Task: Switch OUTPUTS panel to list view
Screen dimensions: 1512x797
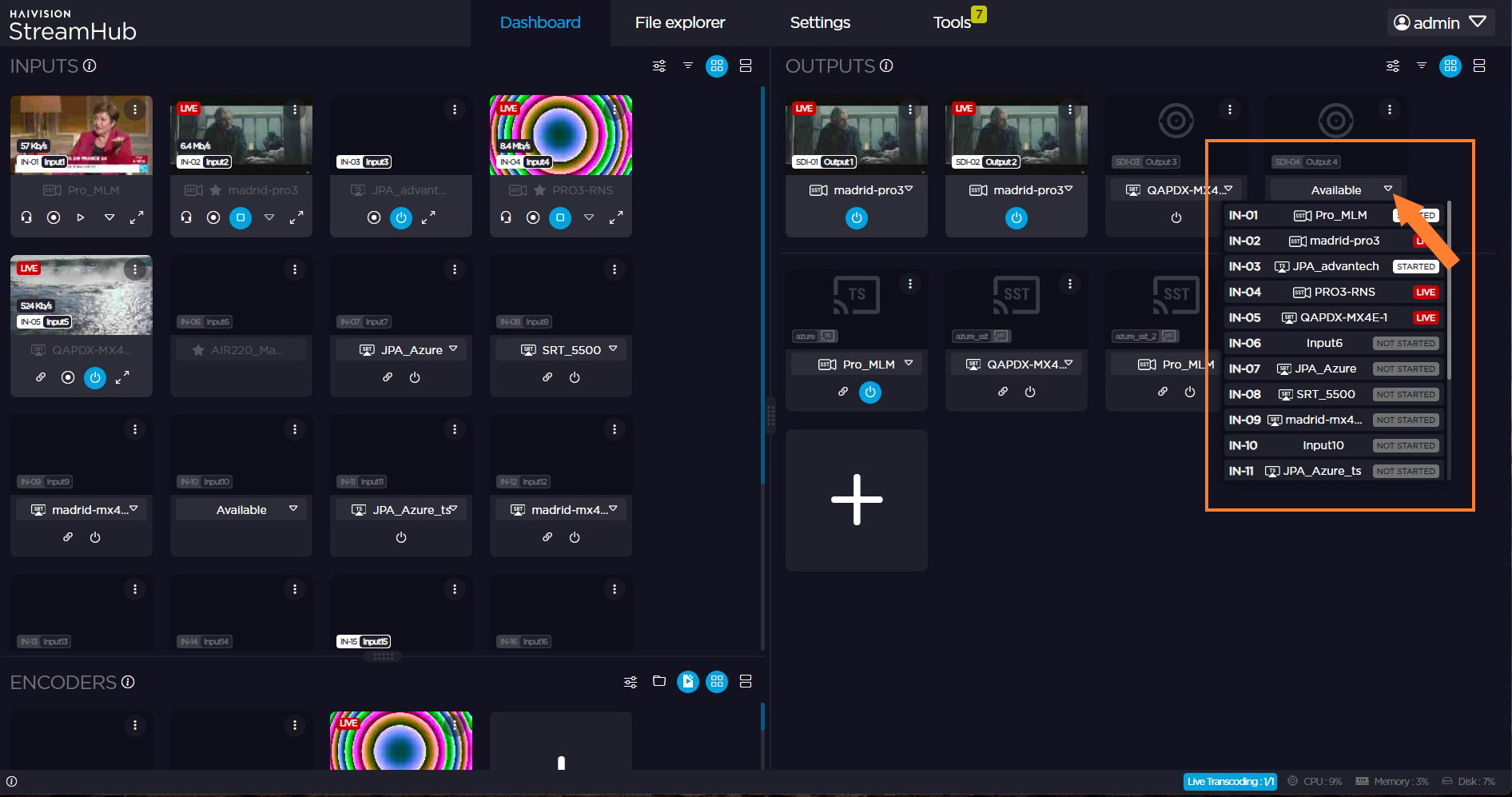Action: (1479, 66)
